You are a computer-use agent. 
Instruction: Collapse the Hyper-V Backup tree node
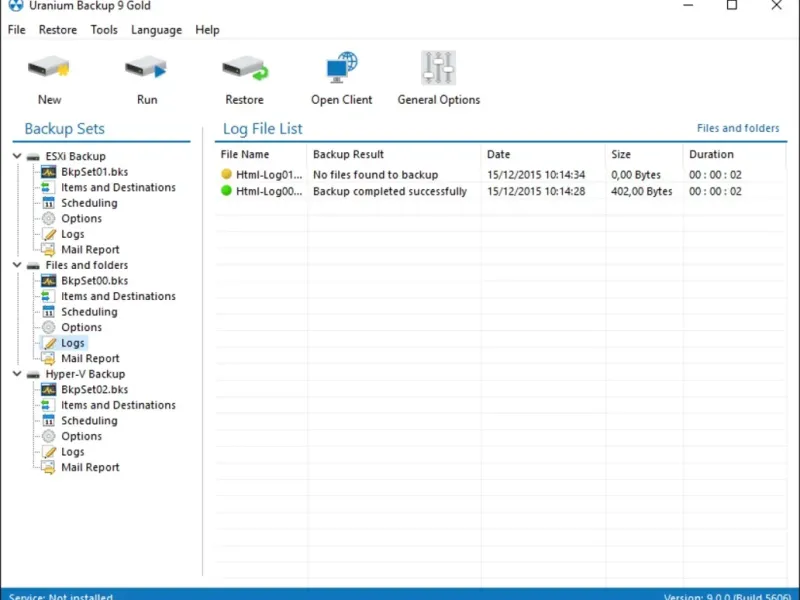pos(17,373)
